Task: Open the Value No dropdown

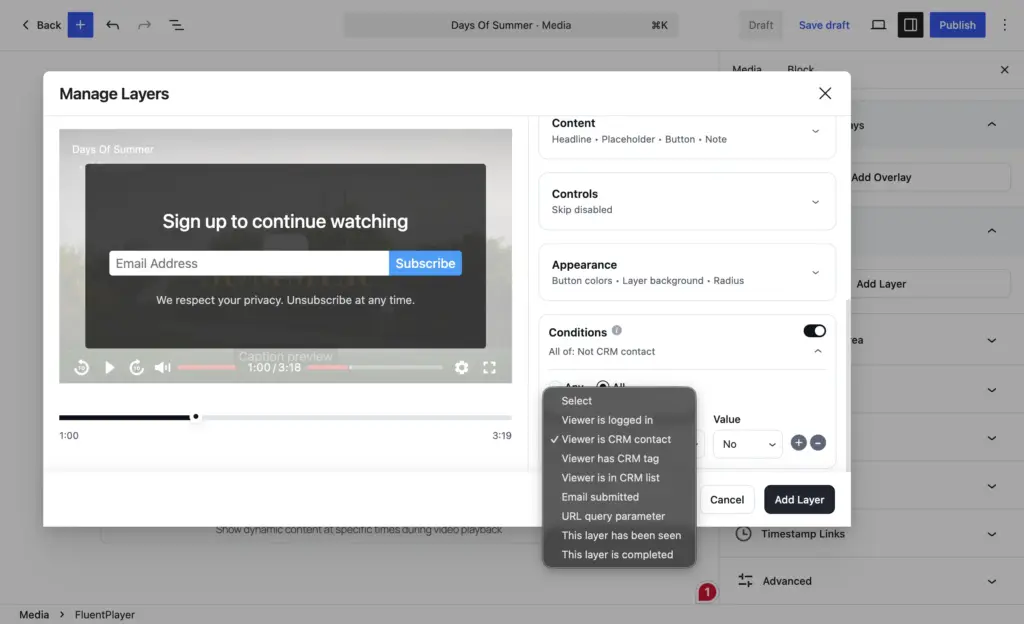Action: pos(748,444)
